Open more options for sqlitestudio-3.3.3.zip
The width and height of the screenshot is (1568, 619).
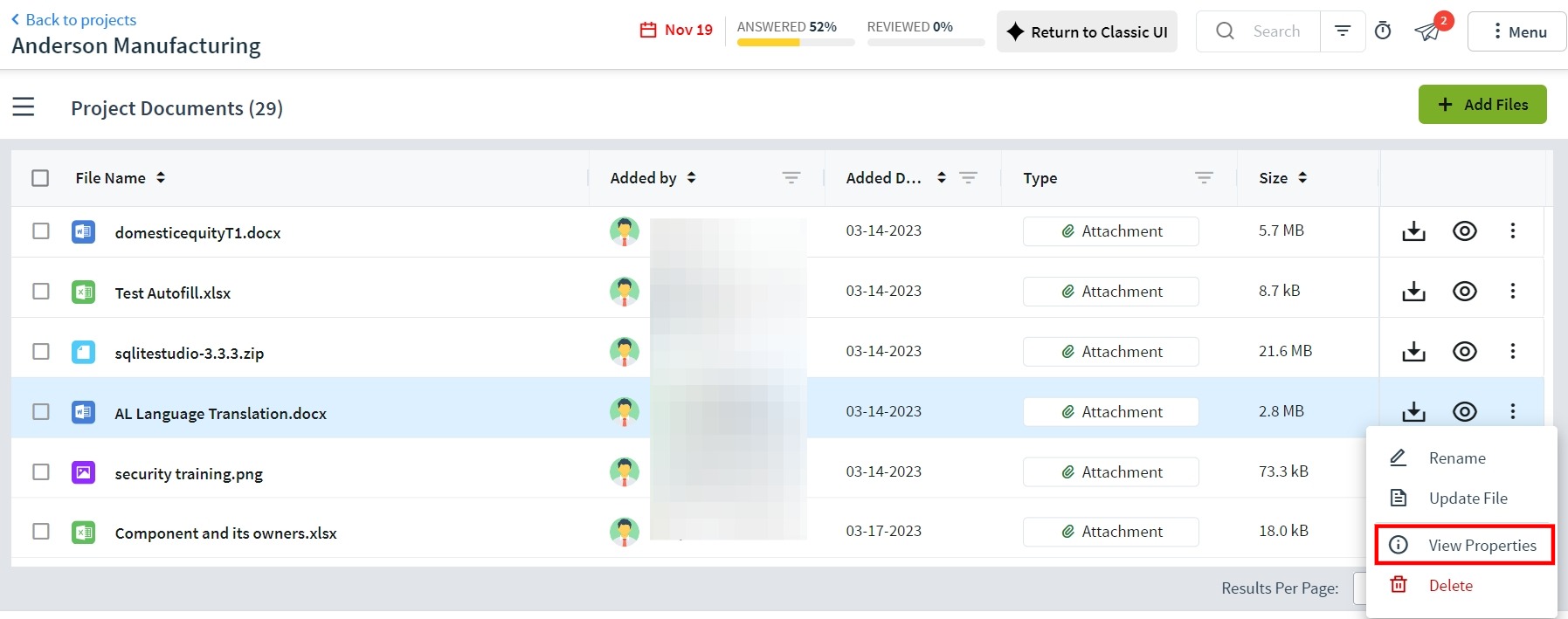click(1513, 352)
